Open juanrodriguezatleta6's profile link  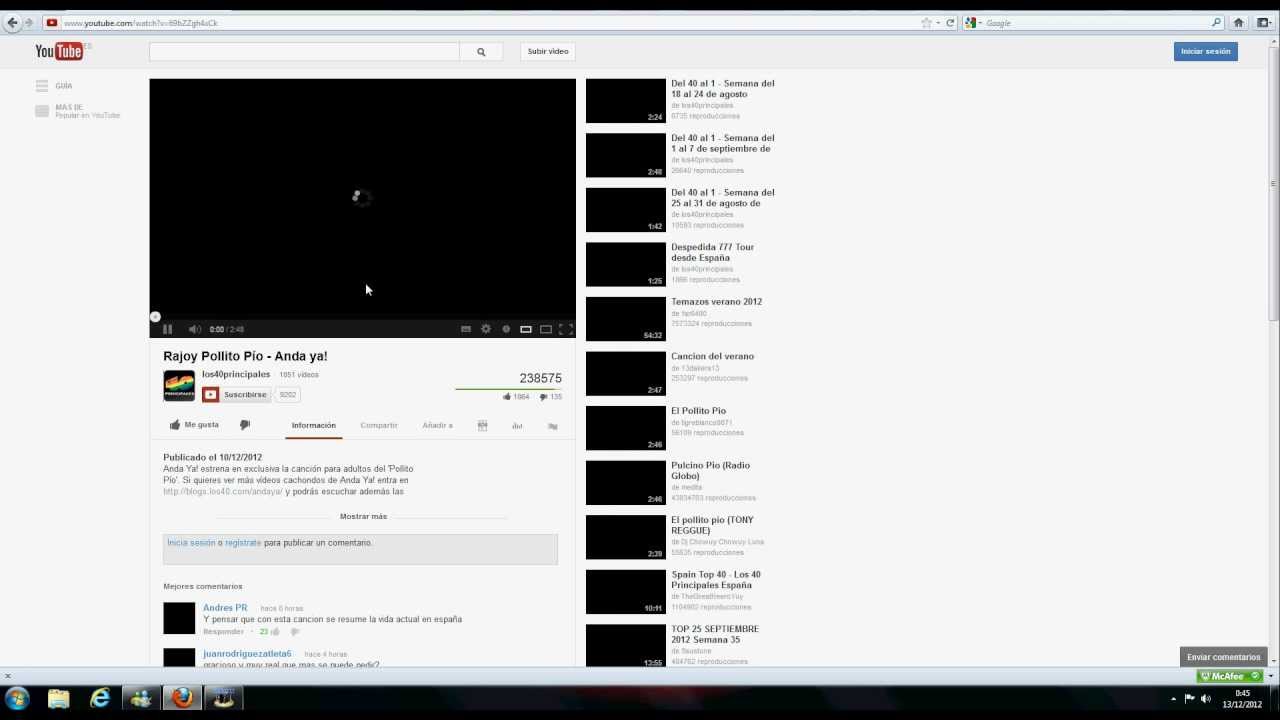point(247,654)
